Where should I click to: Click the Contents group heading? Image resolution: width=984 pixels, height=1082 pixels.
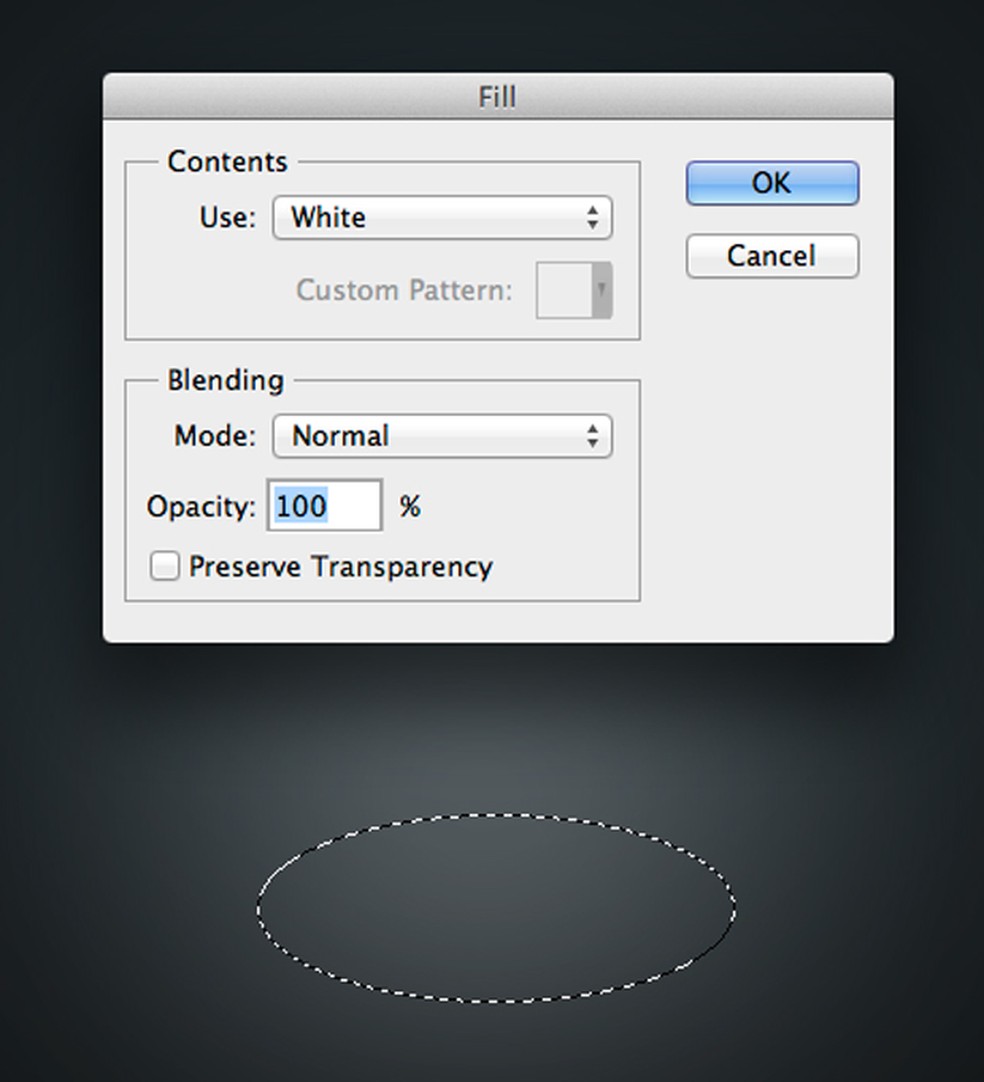(227, 162)
